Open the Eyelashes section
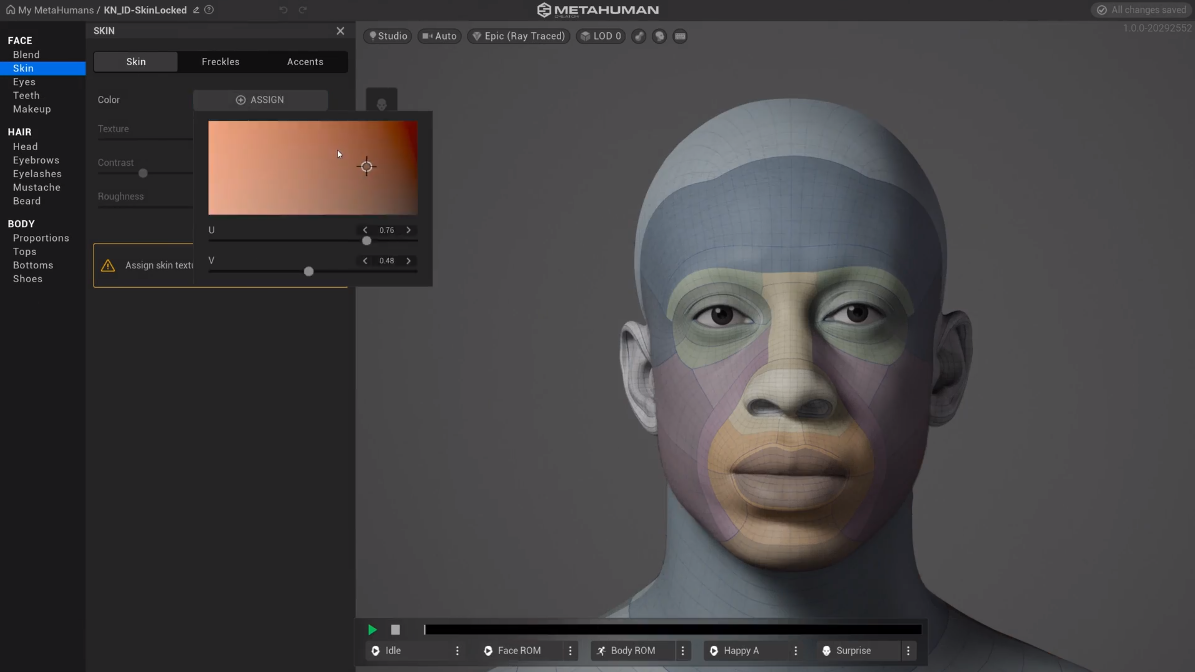 click(x=37, y=174)
